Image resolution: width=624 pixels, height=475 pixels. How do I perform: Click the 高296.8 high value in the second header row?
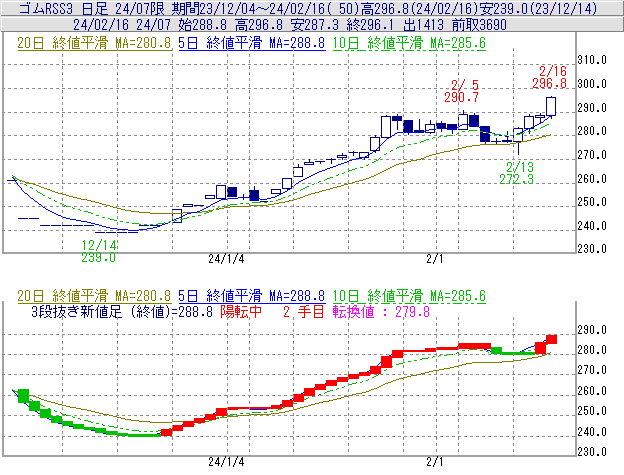[x=259, y=25]
